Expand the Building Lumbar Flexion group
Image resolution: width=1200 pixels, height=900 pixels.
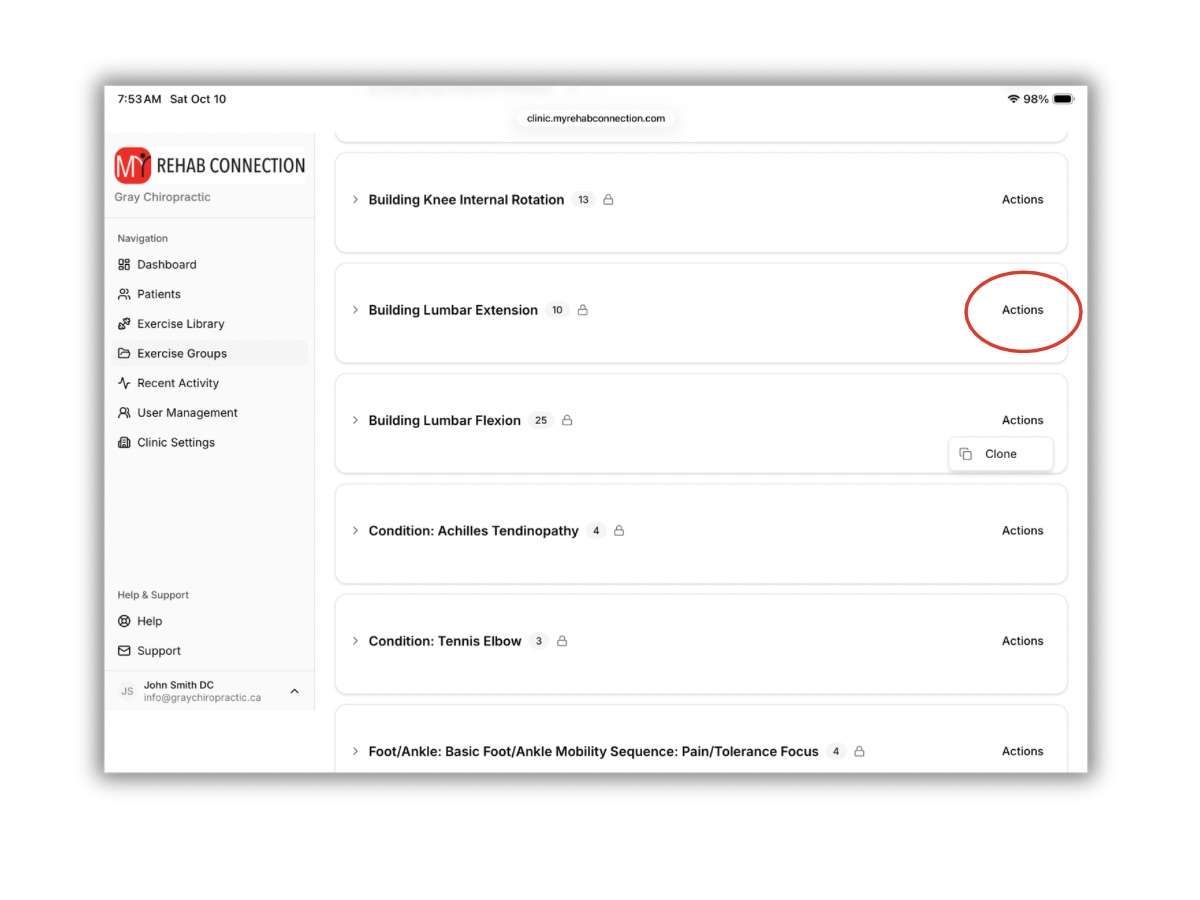355,420
